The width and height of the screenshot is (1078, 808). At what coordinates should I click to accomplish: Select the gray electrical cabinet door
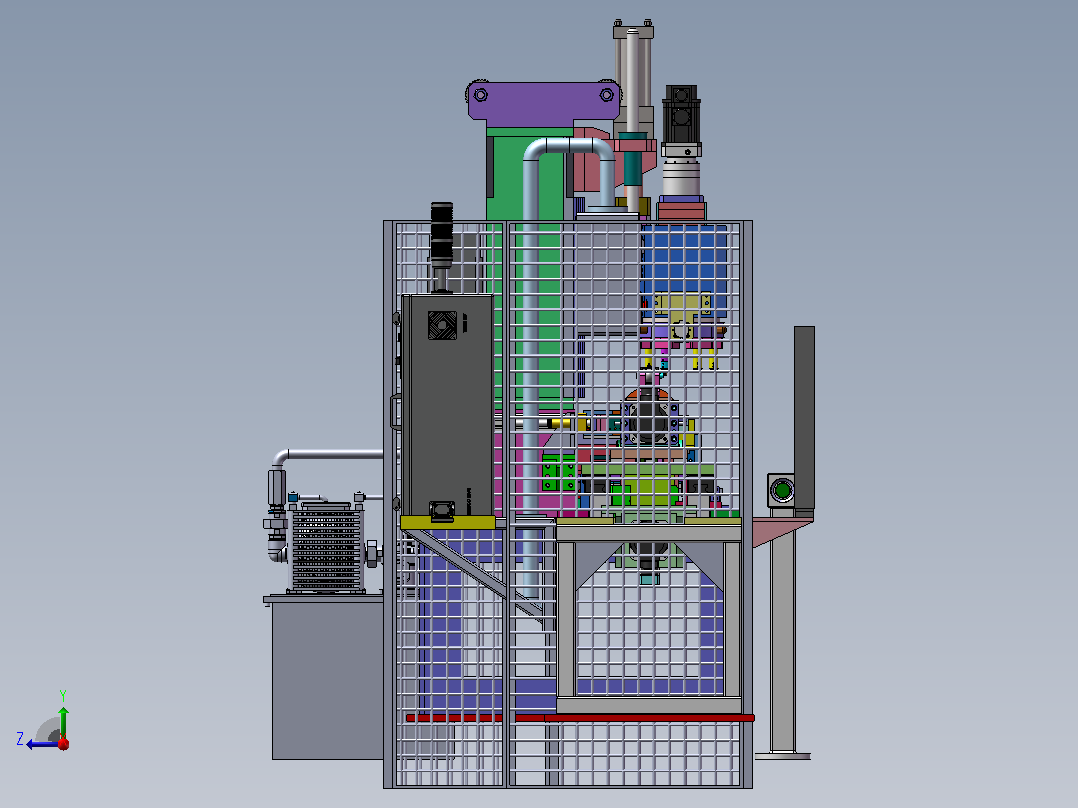click(x=447, y=406)
